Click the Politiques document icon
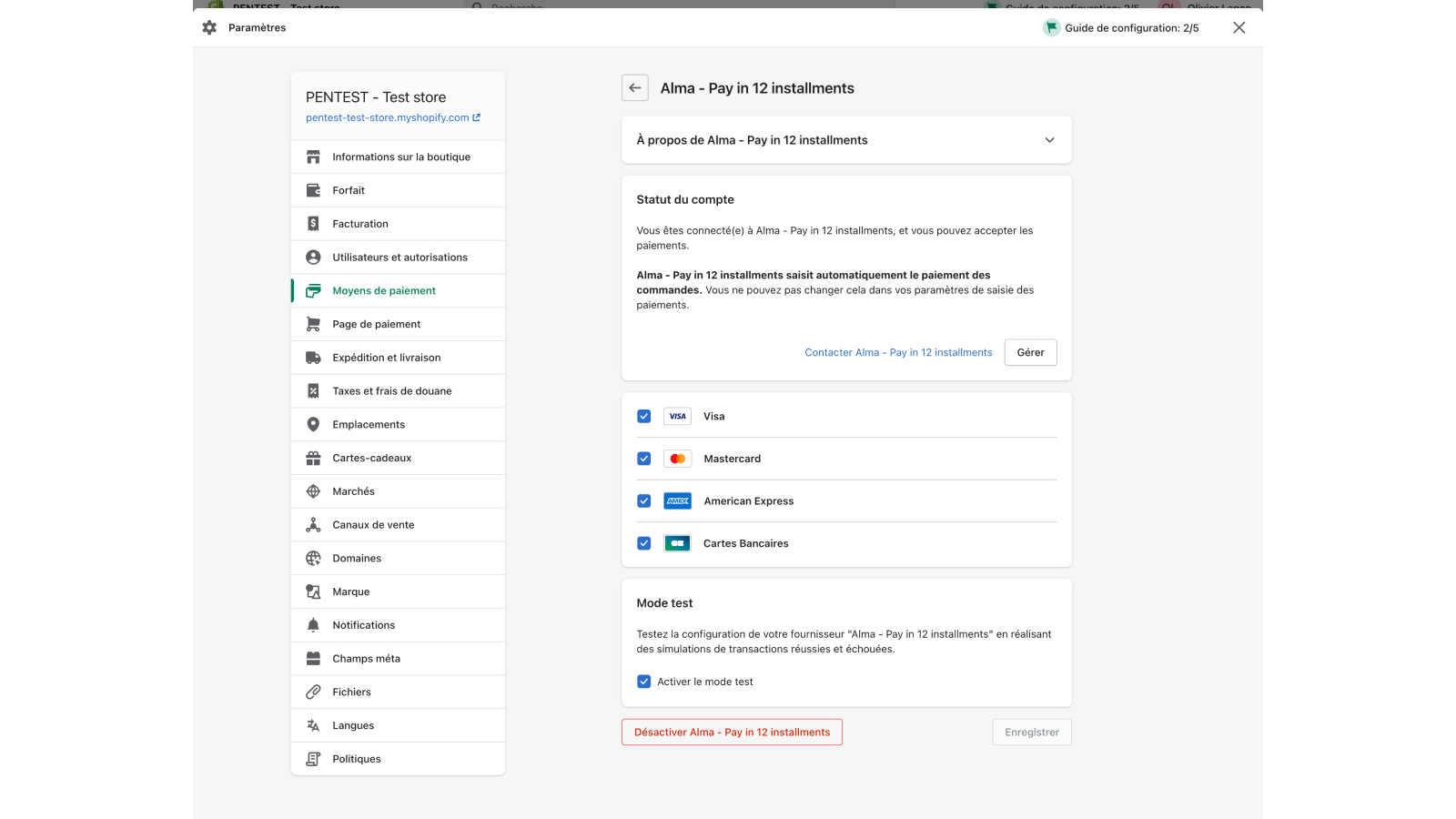The image size is (1456, 819). point(313,759)
